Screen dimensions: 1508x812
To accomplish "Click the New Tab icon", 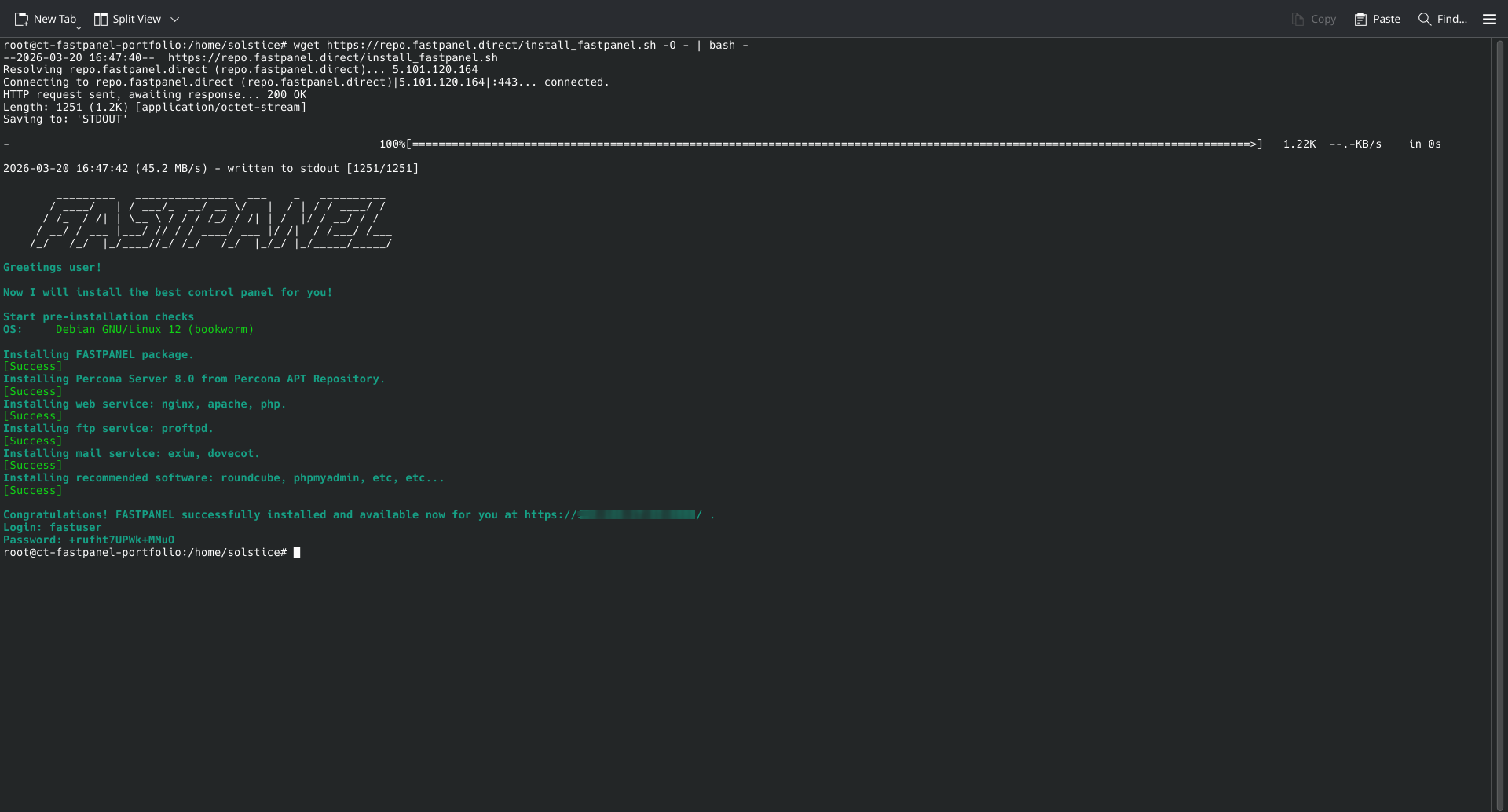I will [21, 19].
